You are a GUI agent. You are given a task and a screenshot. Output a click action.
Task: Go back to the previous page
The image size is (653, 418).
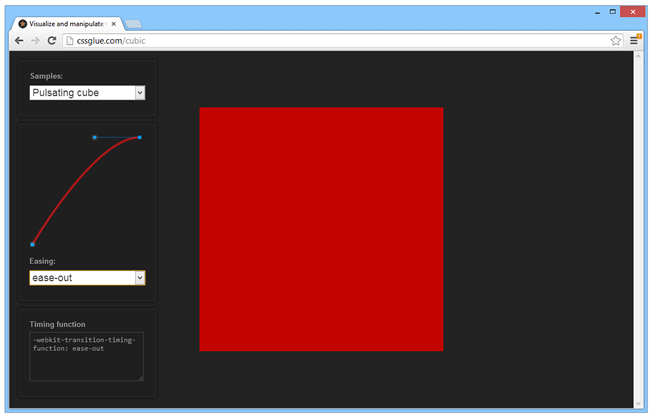(x=19, y=40)
